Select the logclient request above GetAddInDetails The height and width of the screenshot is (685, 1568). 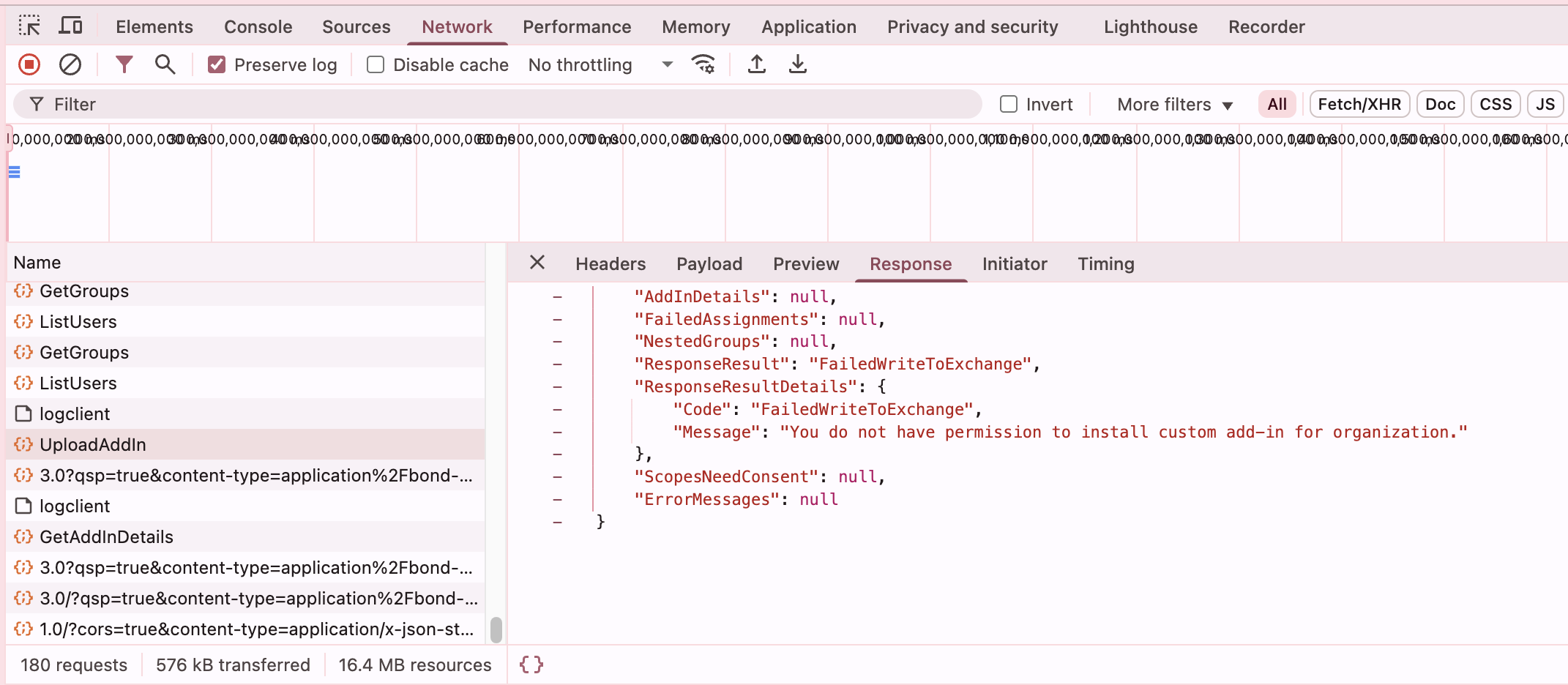245,506
